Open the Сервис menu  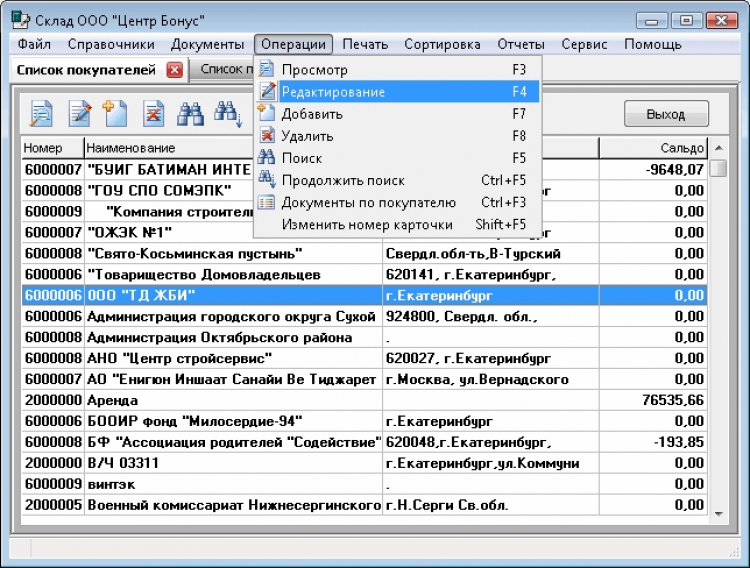click(584, 45)
